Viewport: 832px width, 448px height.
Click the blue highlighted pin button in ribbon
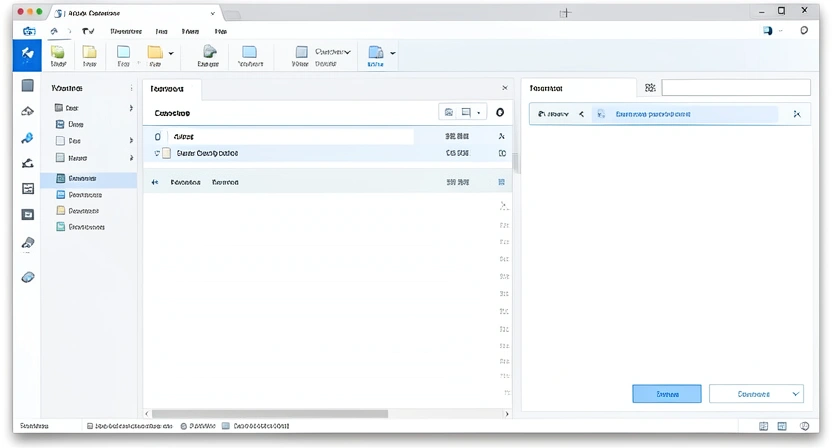(27, 55)
